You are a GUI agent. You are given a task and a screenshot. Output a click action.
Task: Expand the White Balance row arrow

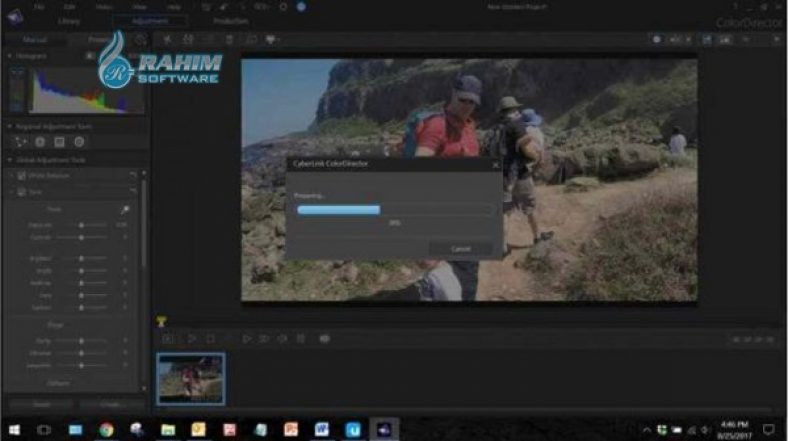[x=12, y=176]
